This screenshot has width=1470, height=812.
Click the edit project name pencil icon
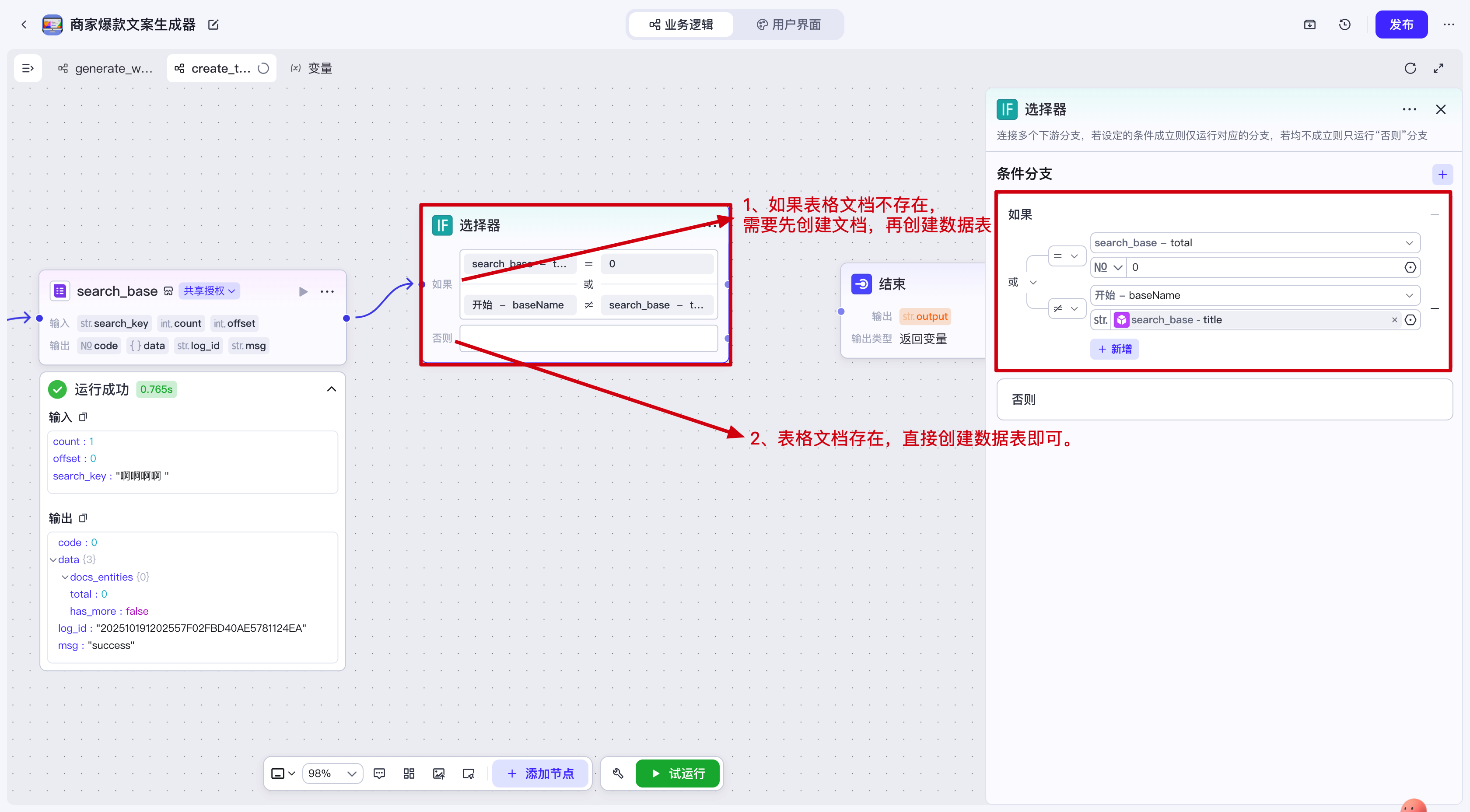point(213,24)
